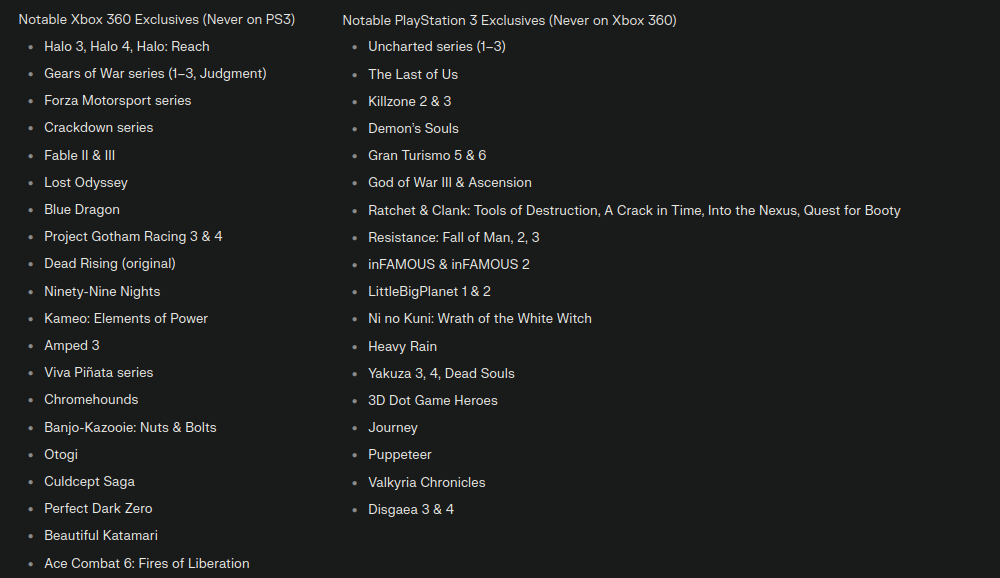Click 'Banjo-Kazooie: Nuts & Bolts' entry

(x=130, y=427)
